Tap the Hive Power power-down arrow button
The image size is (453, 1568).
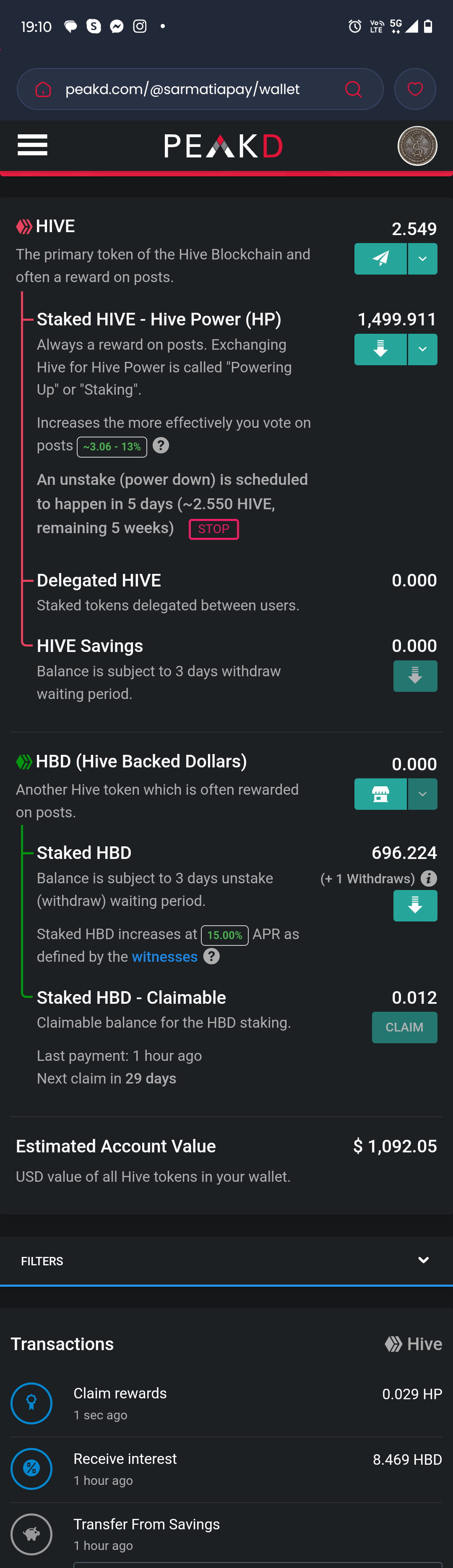pos(380,349)
